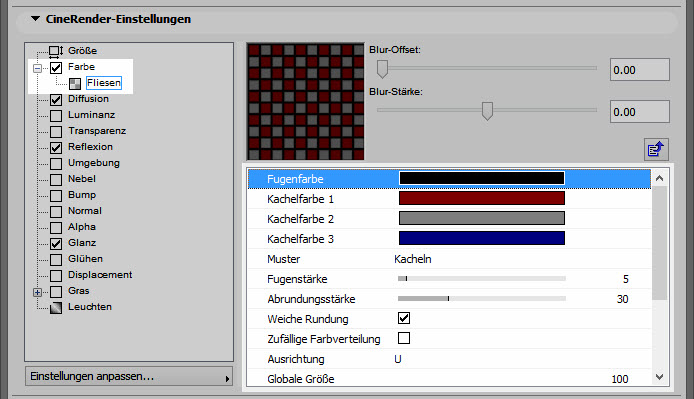Enable the Gras channel checkbox
The image size is (694, 399).
point(56,291)
